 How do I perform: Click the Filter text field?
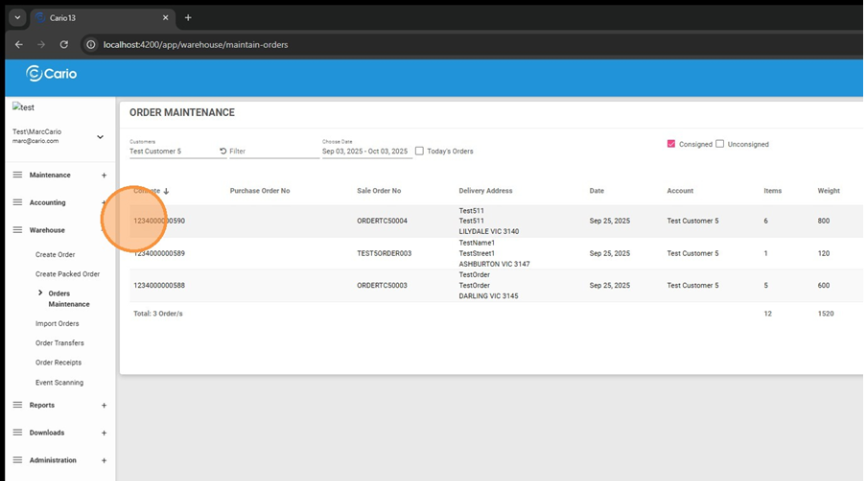(x=270, y=151)
